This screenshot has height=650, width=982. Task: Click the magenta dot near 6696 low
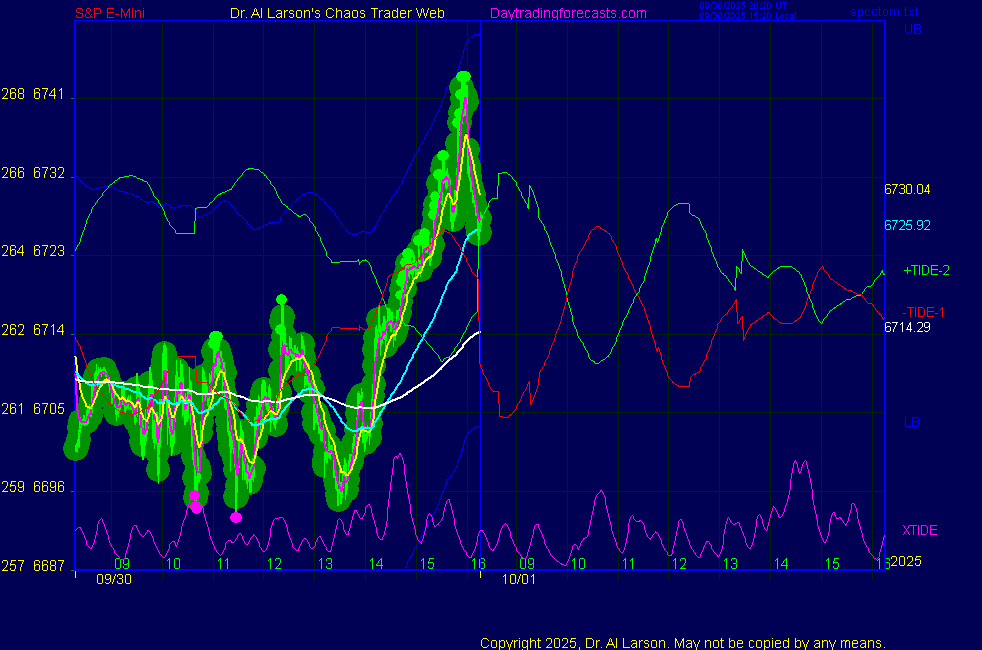[x=196, y=507]
